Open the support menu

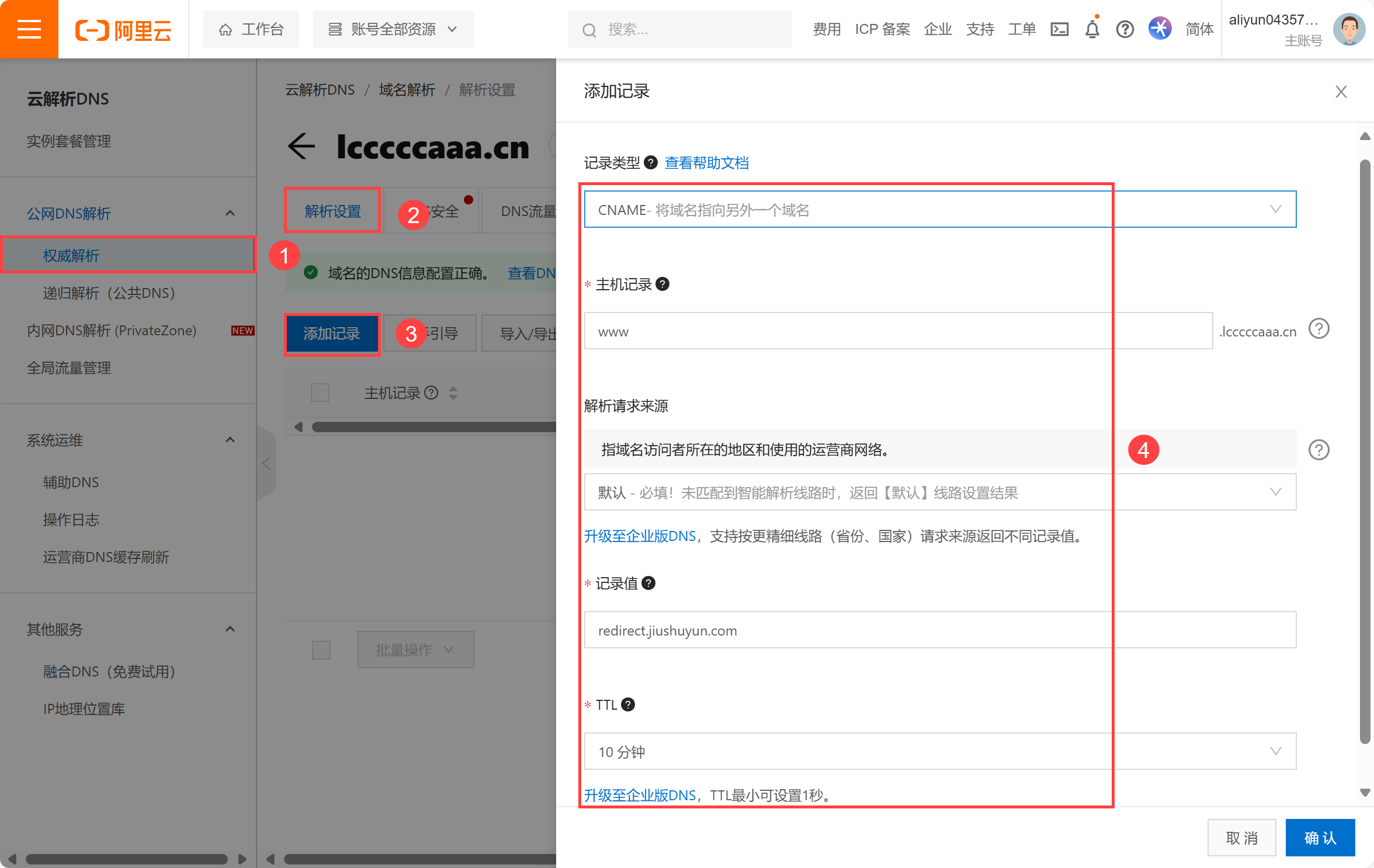(980, 29)
